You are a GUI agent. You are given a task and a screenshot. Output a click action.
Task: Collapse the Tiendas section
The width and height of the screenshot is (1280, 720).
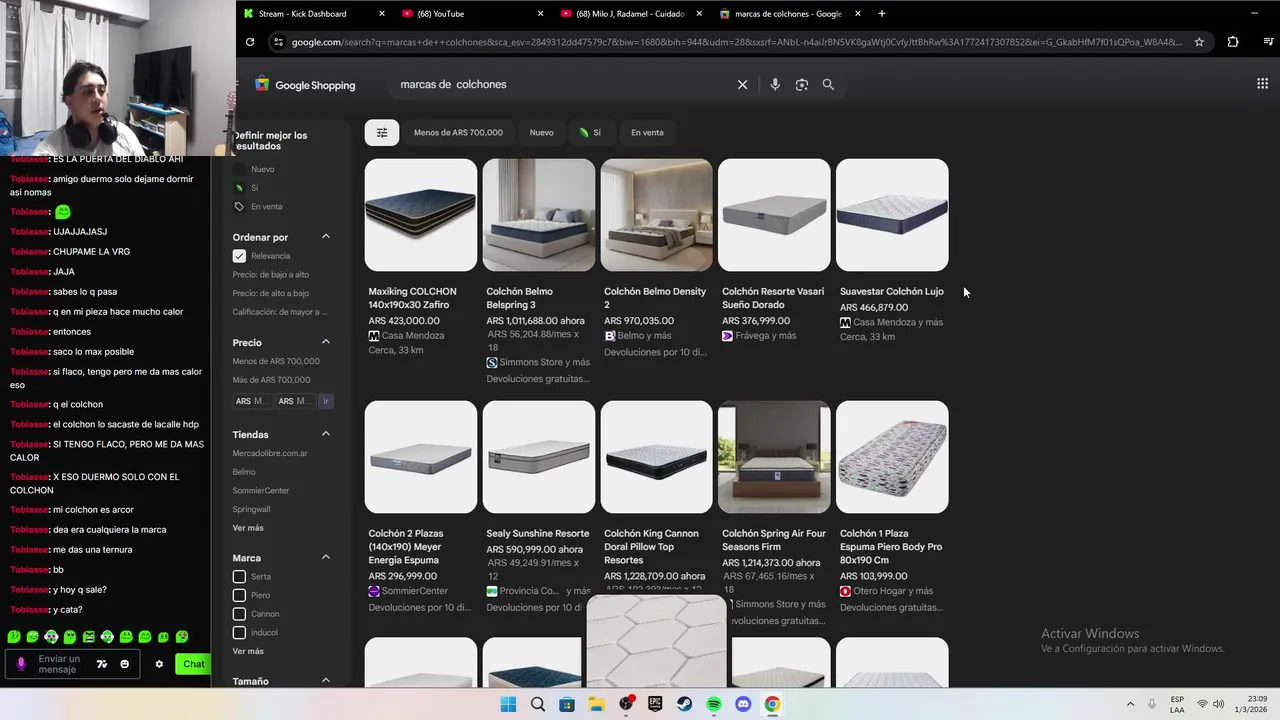[x=326, y=434]
